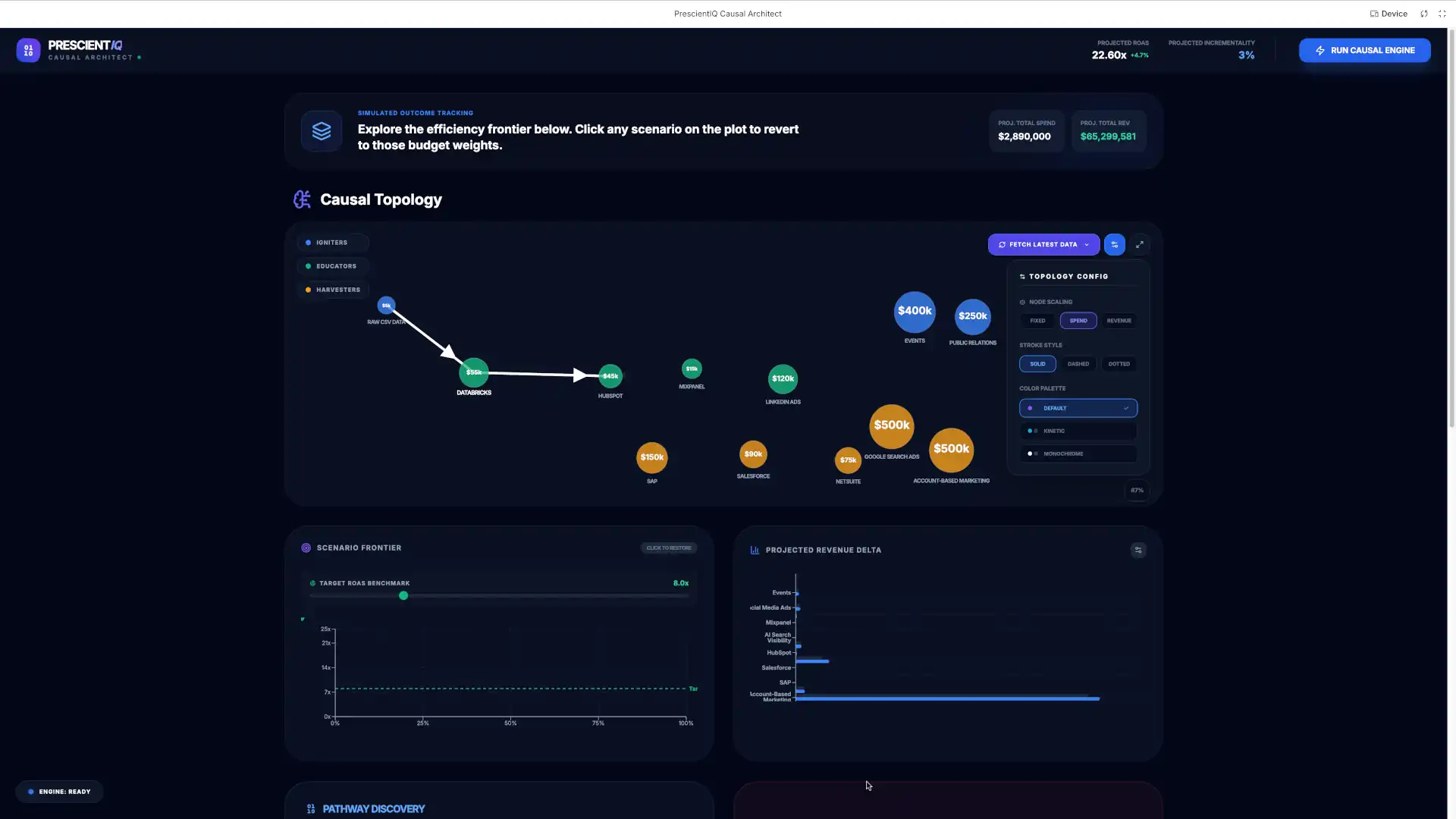Open the blue topology settings sliders icon

point(1115,244)
